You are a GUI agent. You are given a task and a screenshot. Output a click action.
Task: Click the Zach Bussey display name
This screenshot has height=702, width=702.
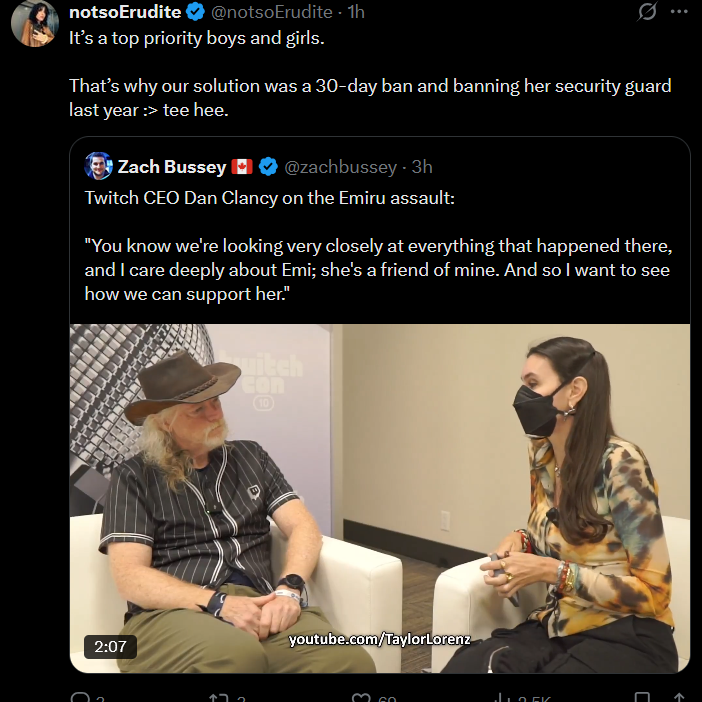click(172, 167)
